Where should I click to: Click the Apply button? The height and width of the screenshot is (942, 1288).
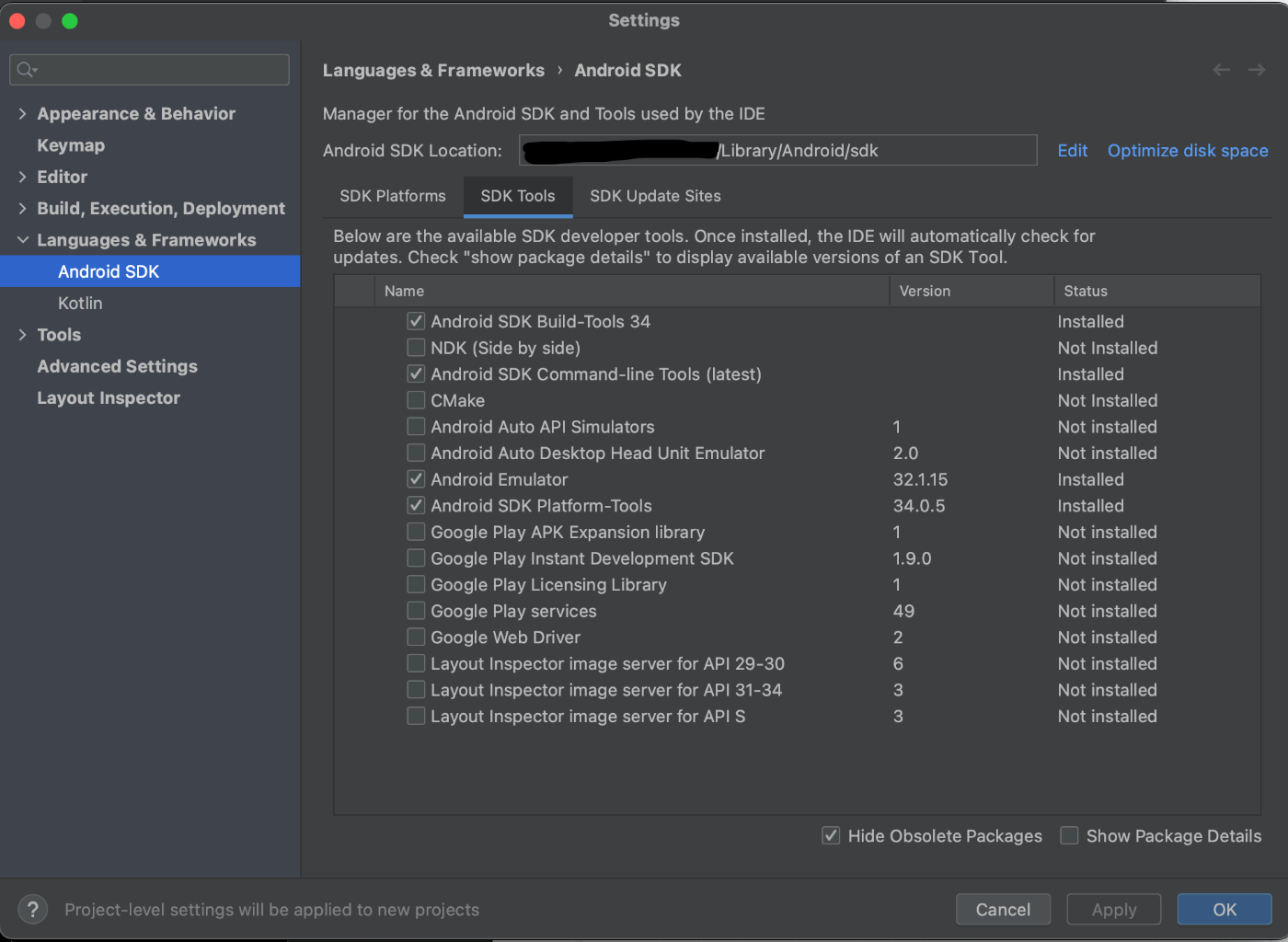click(x=1114, y=909)
